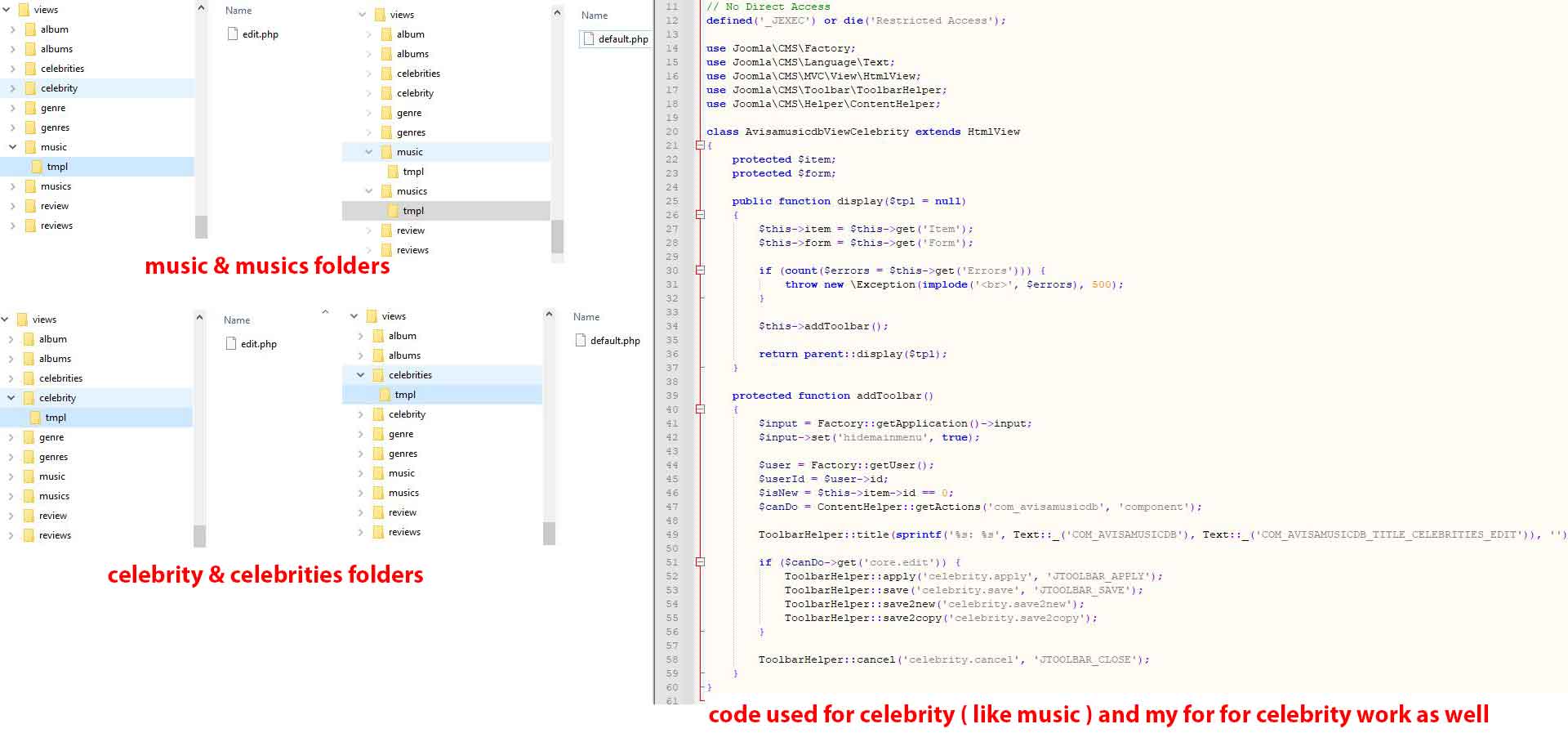Screen dimensions: 1568x751
Task: Click Name column header above lower default.php
Action: pos(586,317)
